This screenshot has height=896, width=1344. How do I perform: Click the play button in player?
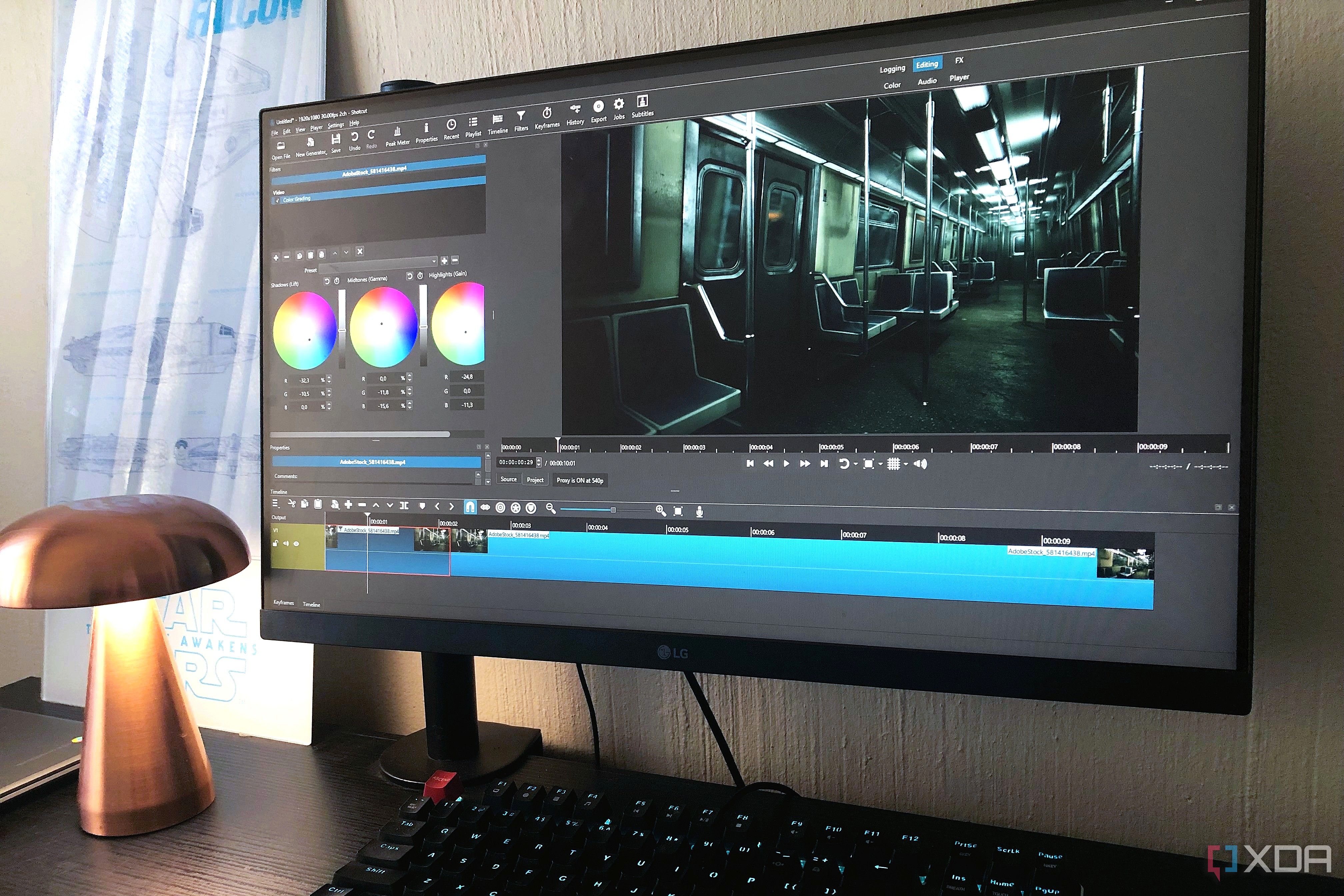(x=786, y=463)
